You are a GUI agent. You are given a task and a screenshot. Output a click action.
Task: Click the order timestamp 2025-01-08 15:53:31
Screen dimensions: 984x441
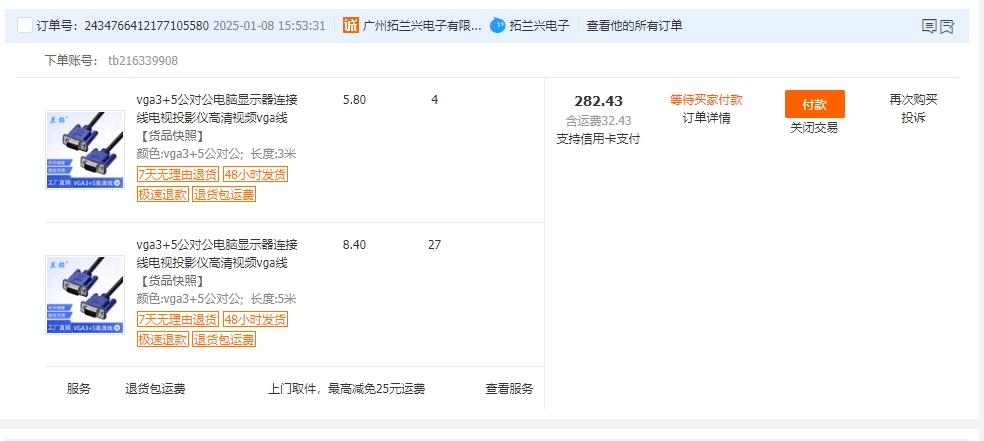(x=269, y=26)
